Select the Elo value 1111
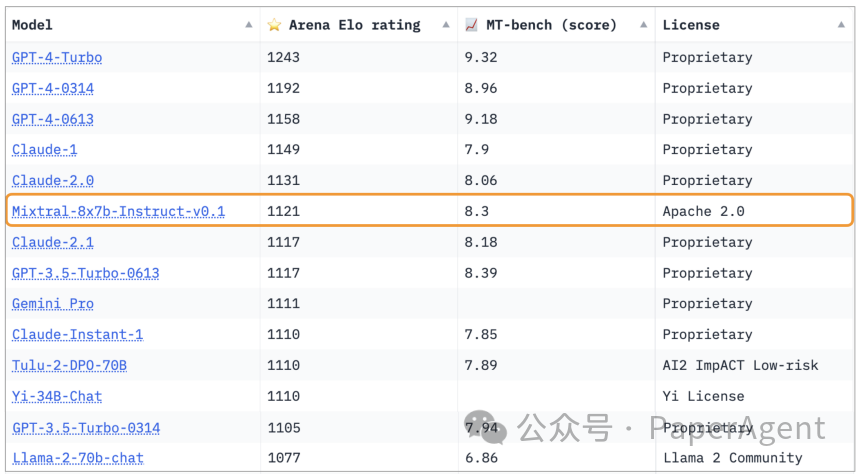 pyautogui.click(x=284, y=304)
